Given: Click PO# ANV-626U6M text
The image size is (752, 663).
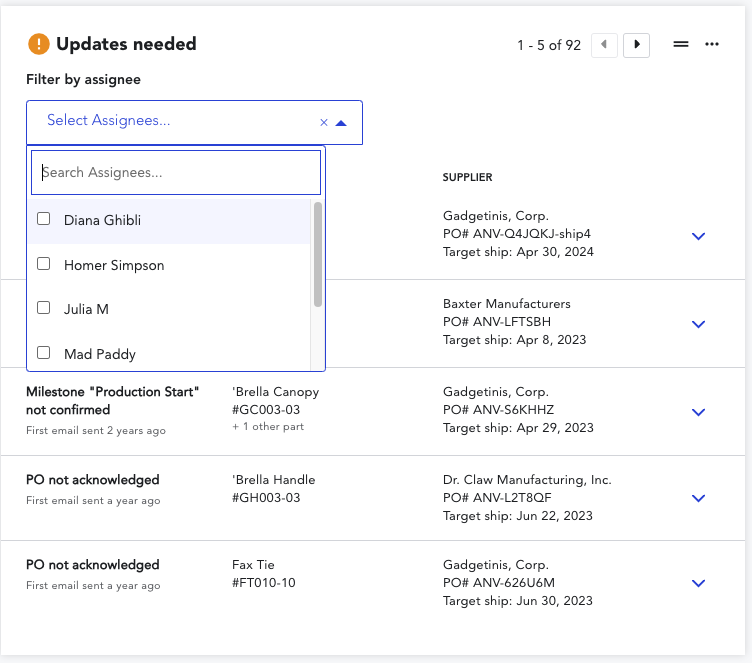Looking at the screenshot, I should (499, 582).
